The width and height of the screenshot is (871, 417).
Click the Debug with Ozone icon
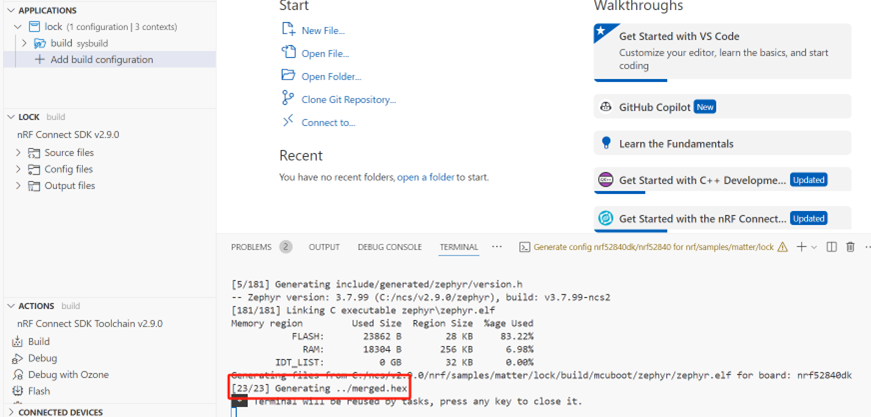(x=18, y=375)
